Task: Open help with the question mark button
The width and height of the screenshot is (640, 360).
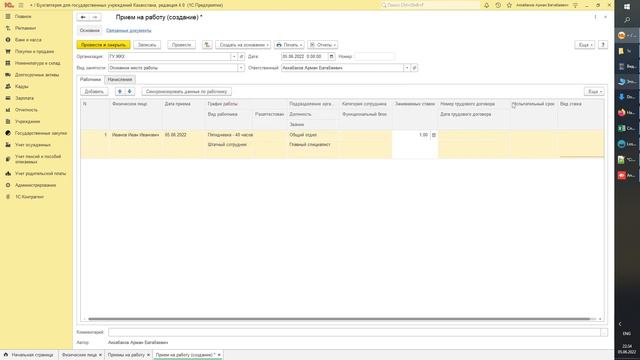Action: [x=602, y=45]
